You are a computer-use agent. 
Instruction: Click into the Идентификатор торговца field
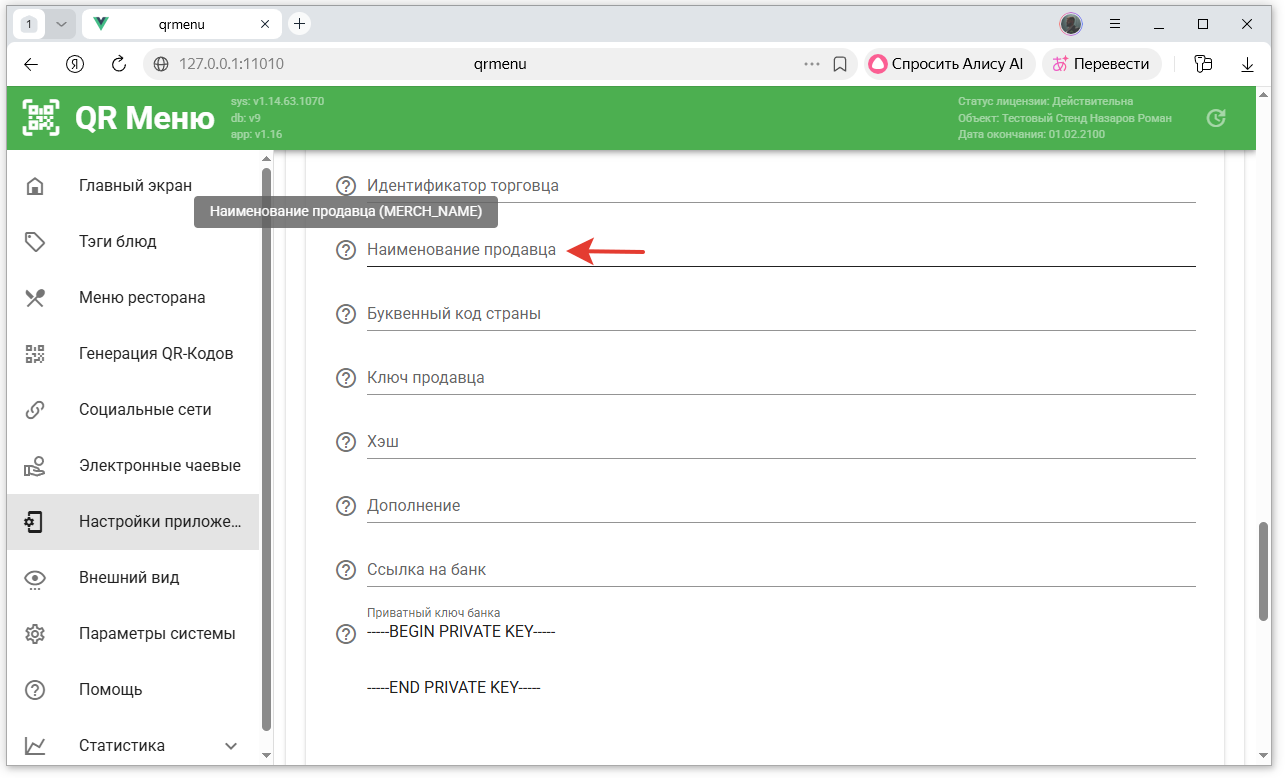[x=780, y=186]
